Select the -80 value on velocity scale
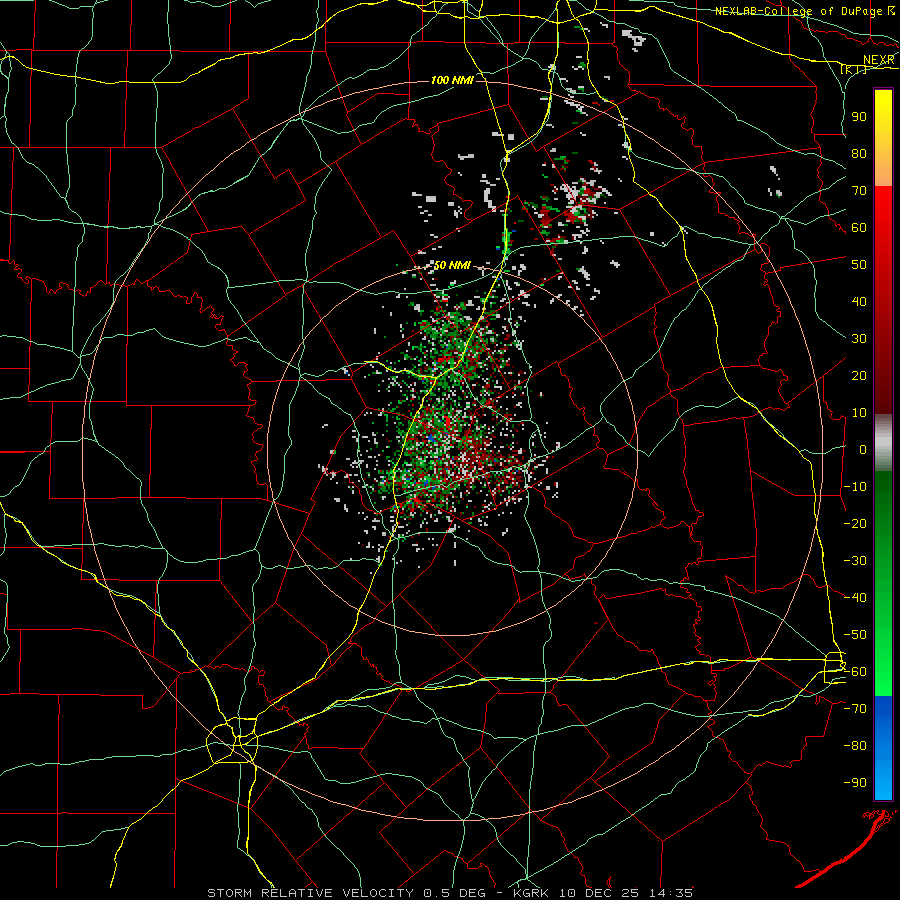Image resolution: width=900 pixels, height=900 pixels. tap(855, 746)
